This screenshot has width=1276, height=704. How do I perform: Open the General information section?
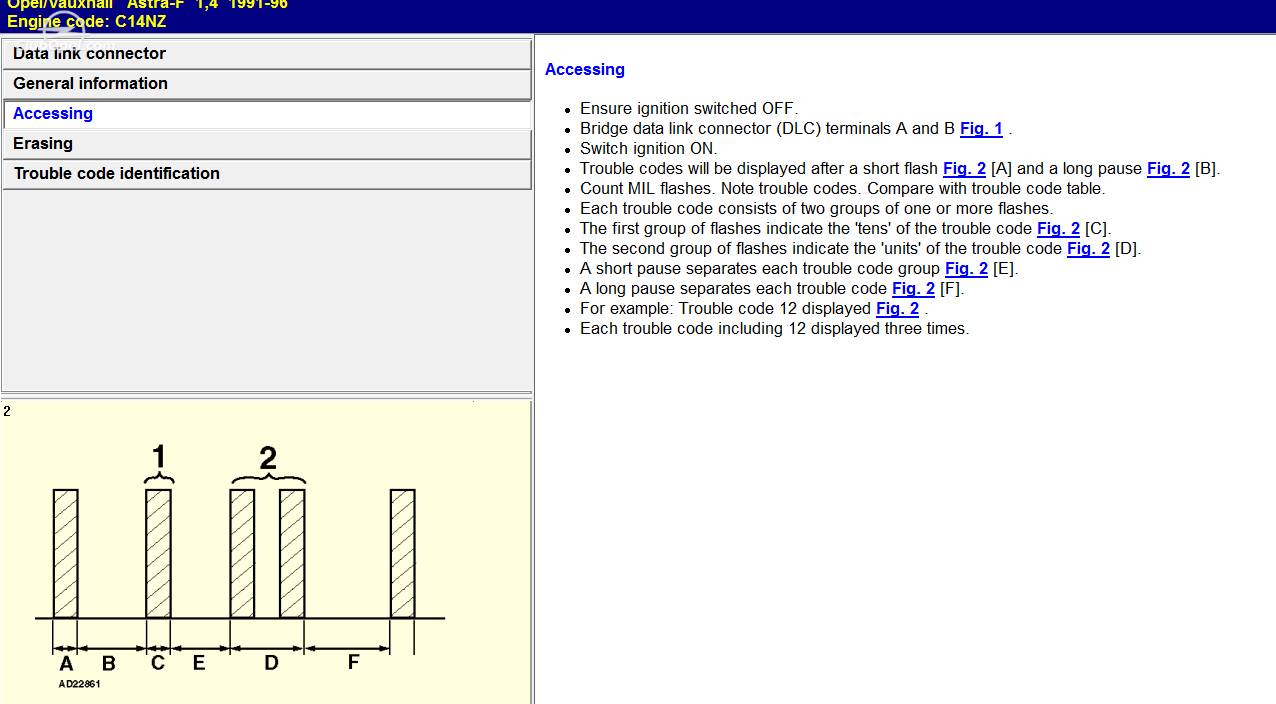(x=267, y=84)
